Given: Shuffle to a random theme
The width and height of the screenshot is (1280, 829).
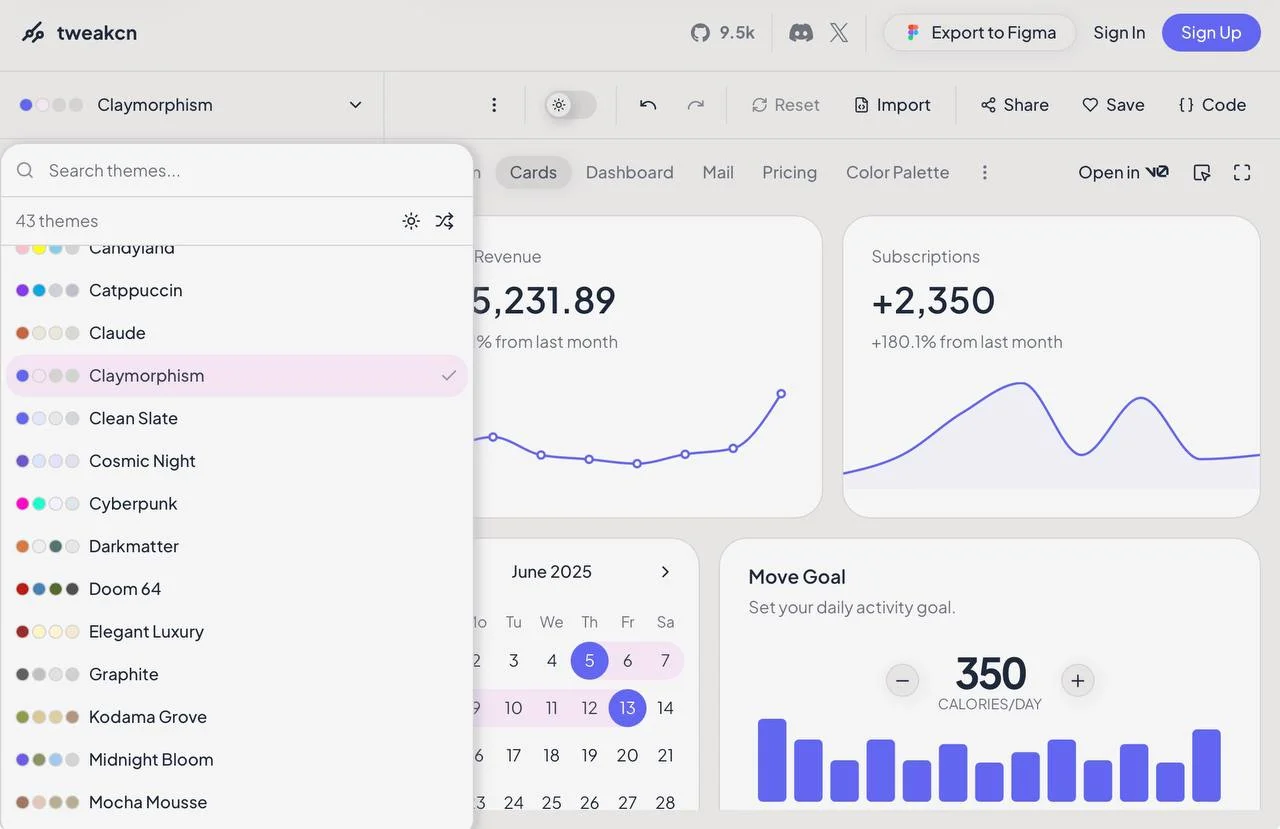Looking at the screenshot, I should coord(445,221).
